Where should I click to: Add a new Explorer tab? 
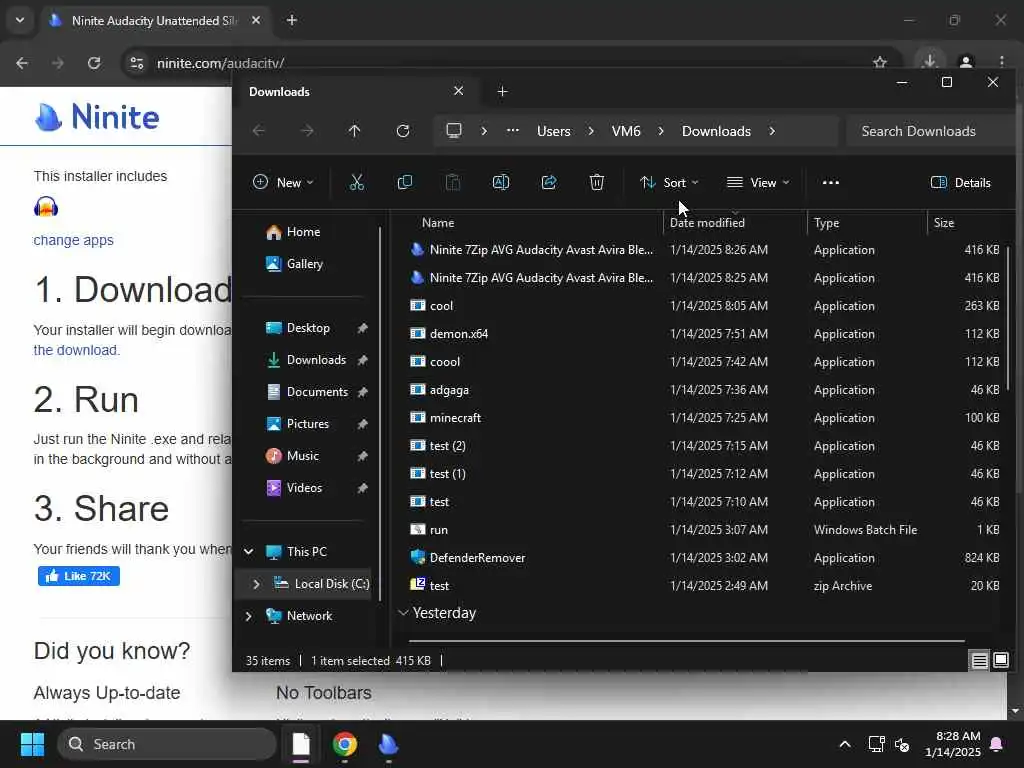pyautogui.click(x=502, y=91)
